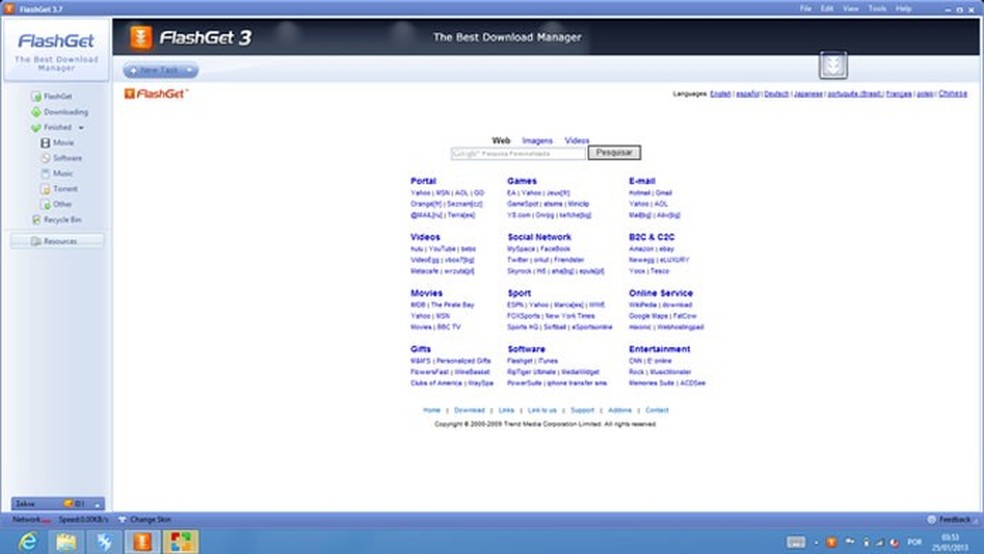984x554 pixels.
Task: Click the floating download drop-zone icon
Action: point(833,65)
